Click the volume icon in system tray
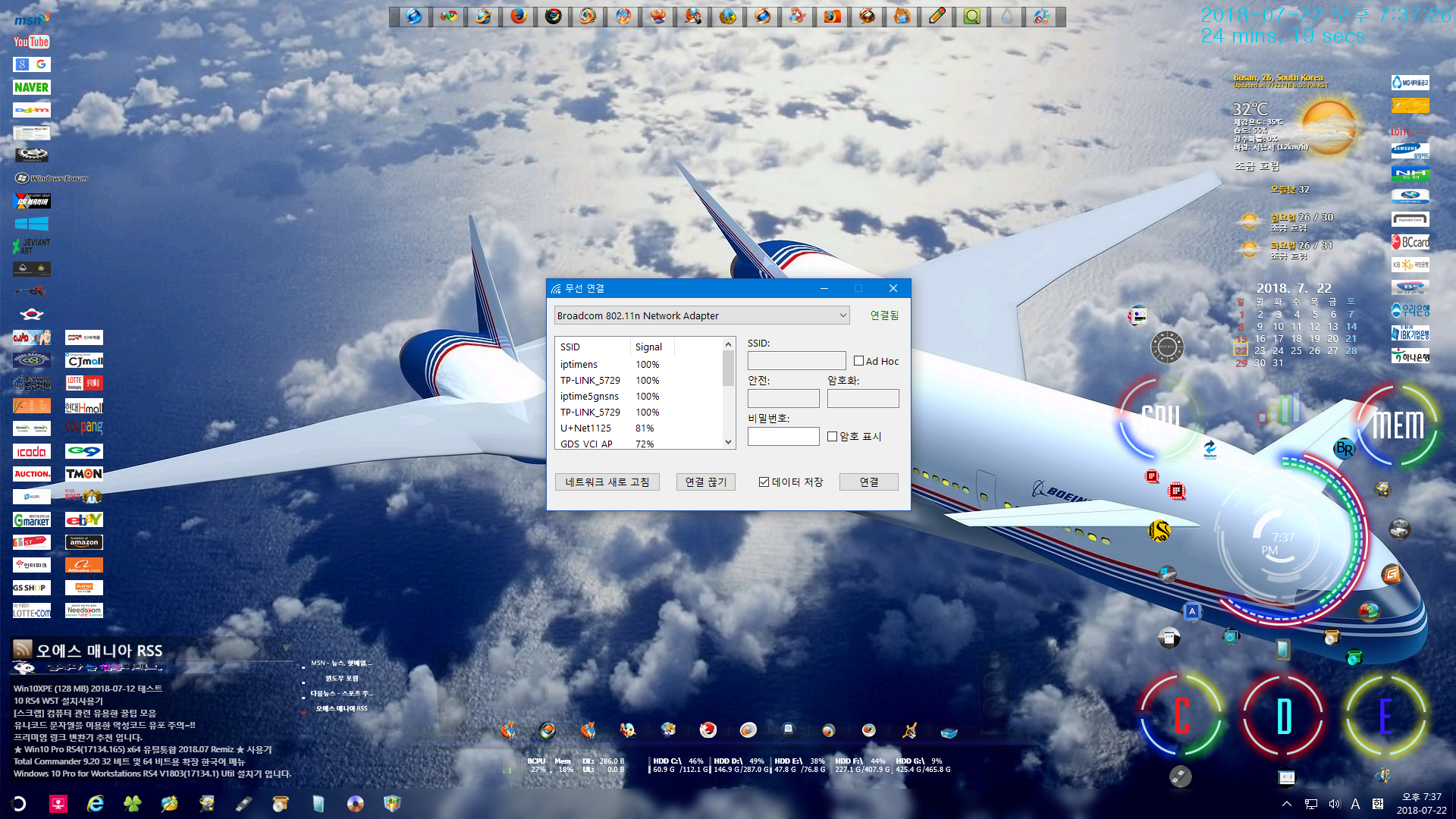Screen dimensions: 1456x819 tap(1334, 804)
